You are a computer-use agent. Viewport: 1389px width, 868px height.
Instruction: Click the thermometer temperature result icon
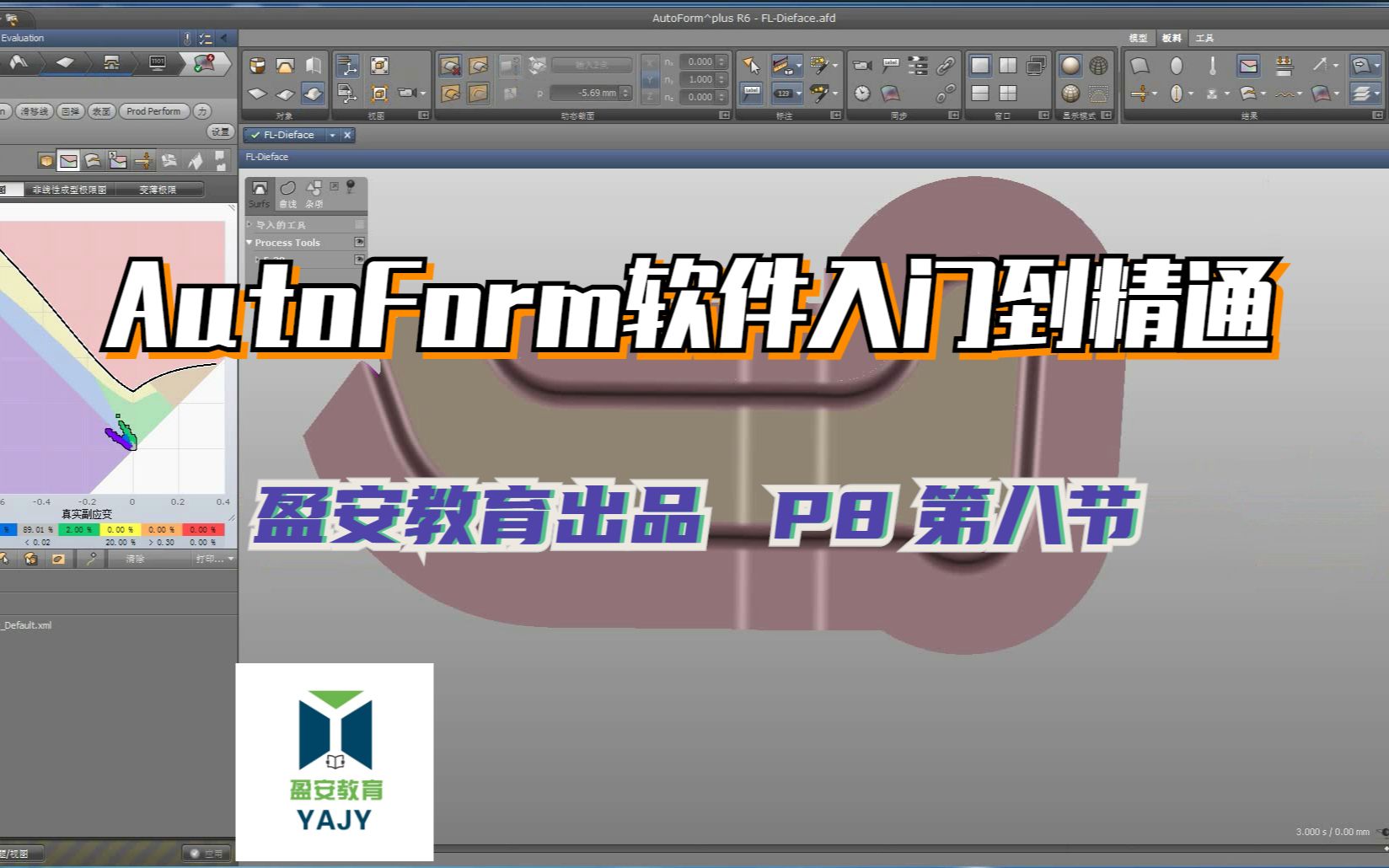(x=1213, y=66)
